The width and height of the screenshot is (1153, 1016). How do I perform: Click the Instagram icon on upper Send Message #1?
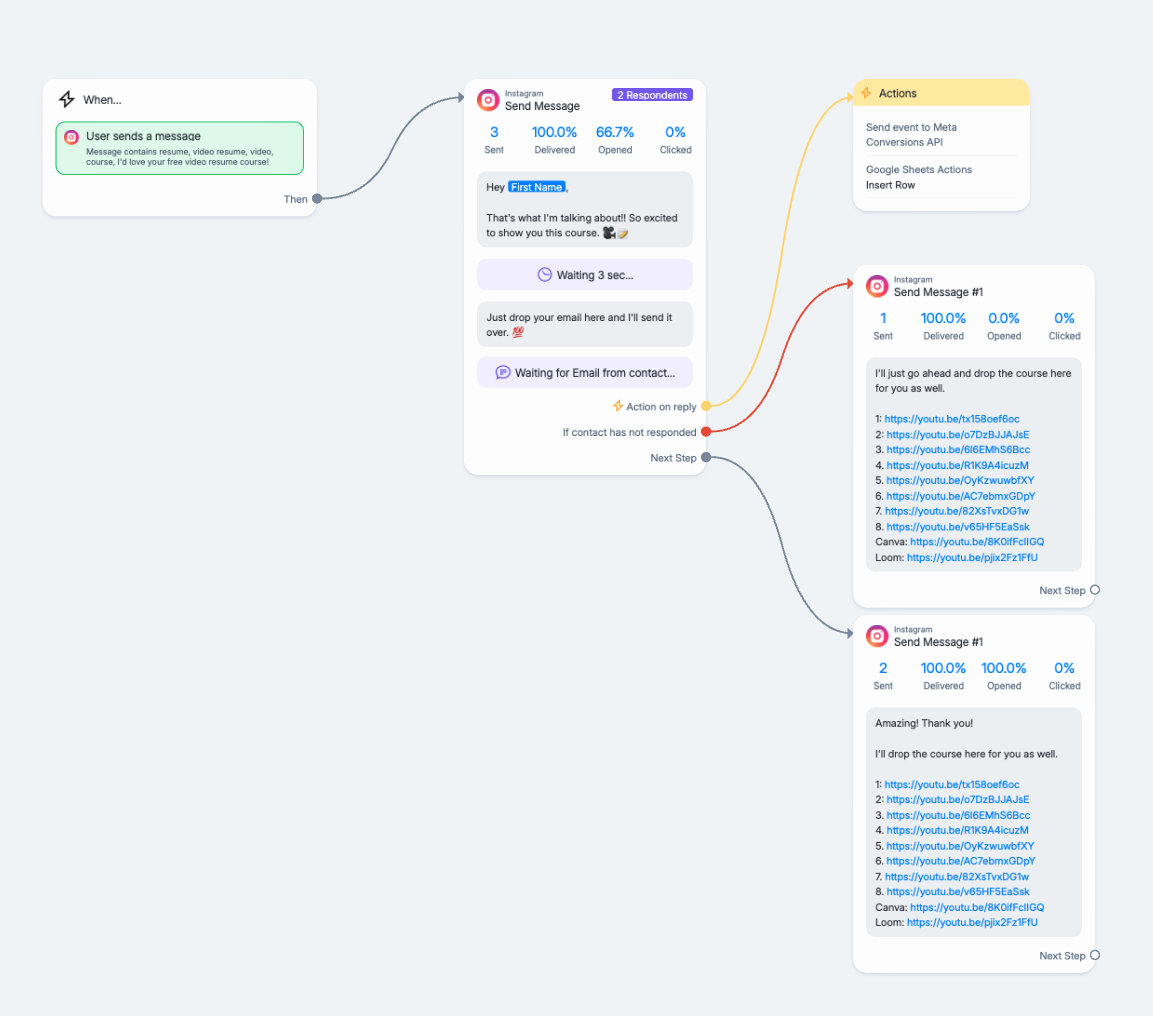tap(877, 286)
